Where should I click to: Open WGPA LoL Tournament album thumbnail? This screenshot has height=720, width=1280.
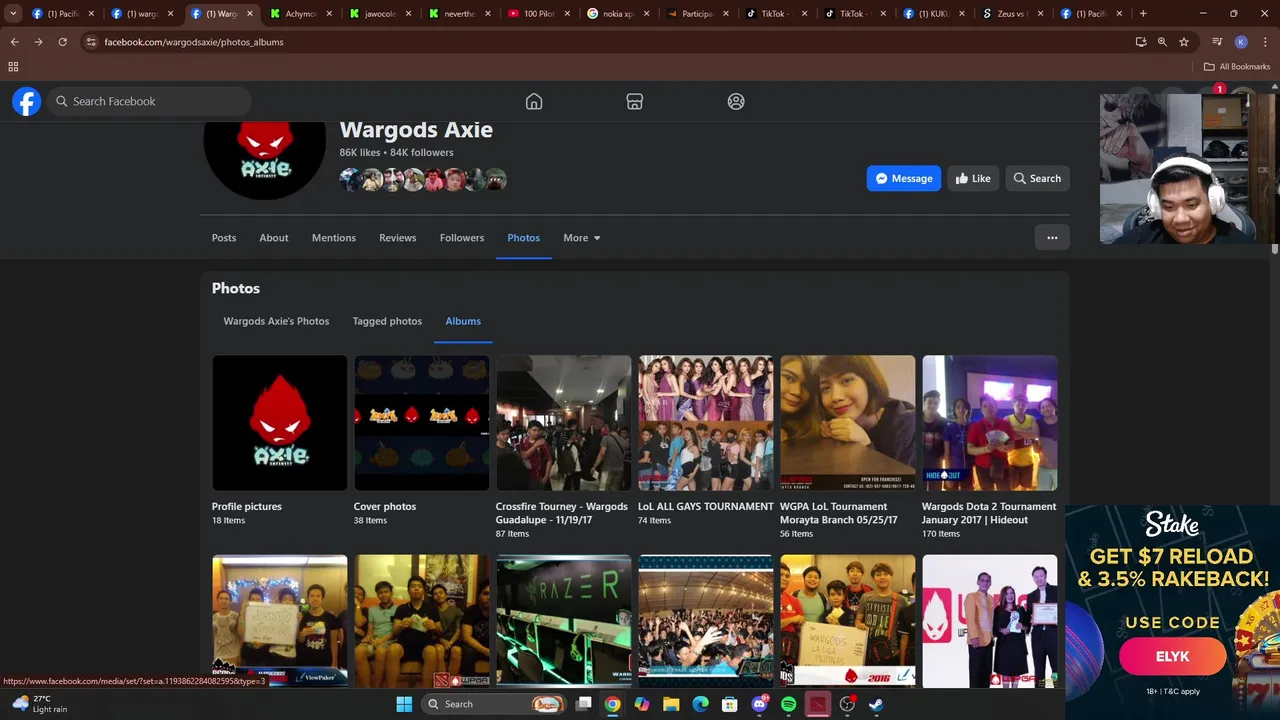848,423
